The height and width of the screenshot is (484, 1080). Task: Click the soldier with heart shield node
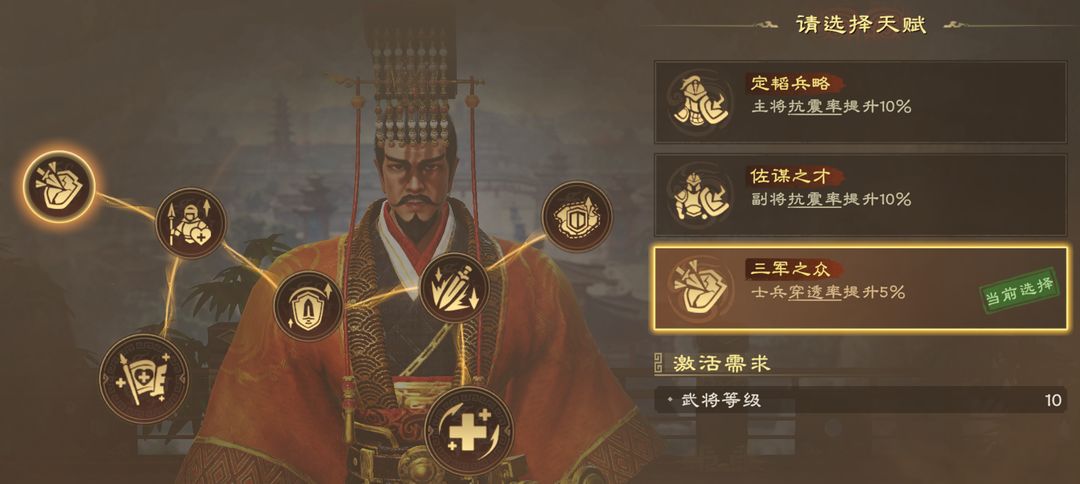pos(191,223)
